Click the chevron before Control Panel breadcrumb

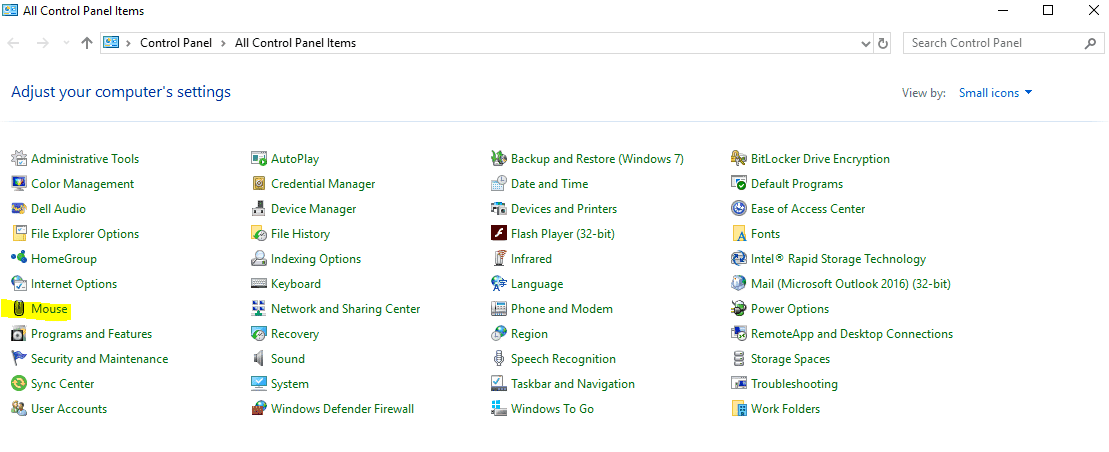[x=129, y=43]
